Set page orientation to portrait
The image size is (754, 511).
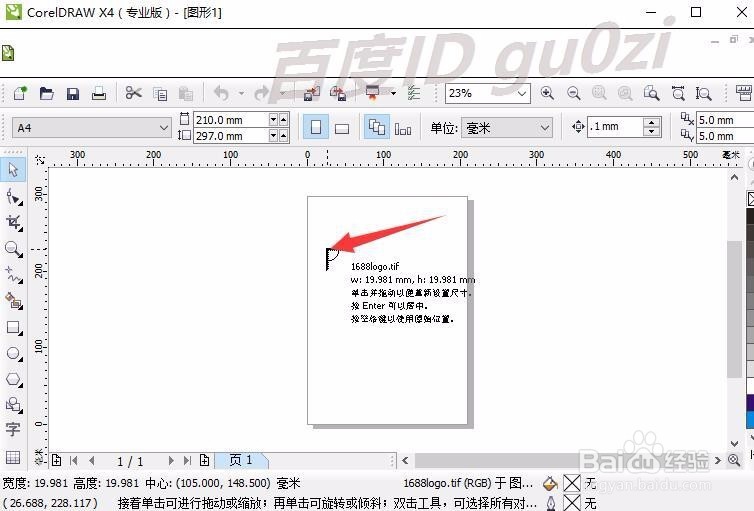tap(316, 127)
